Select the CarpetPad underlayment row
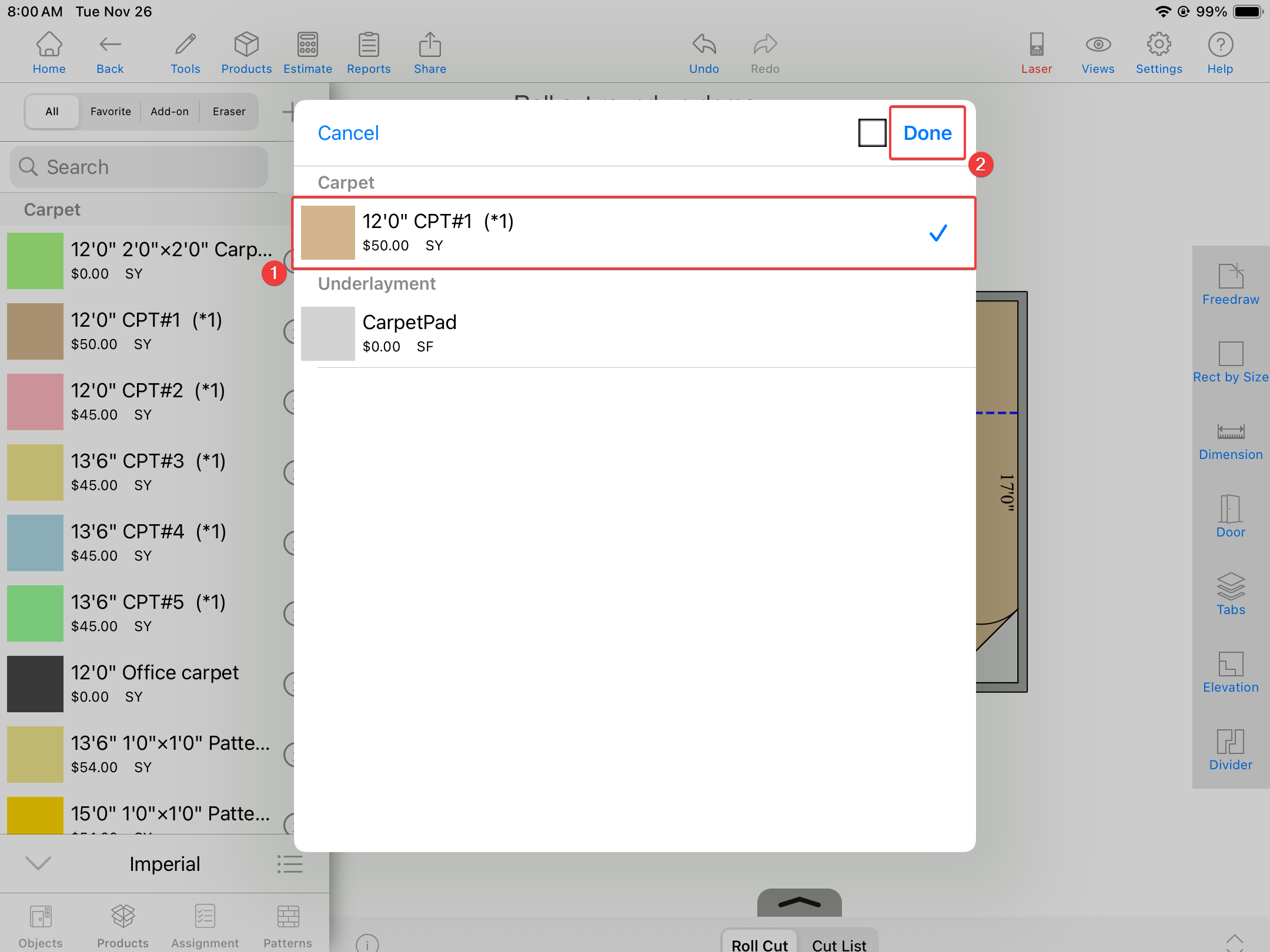Screen dimensions: 1270x952 click(634, 334)
